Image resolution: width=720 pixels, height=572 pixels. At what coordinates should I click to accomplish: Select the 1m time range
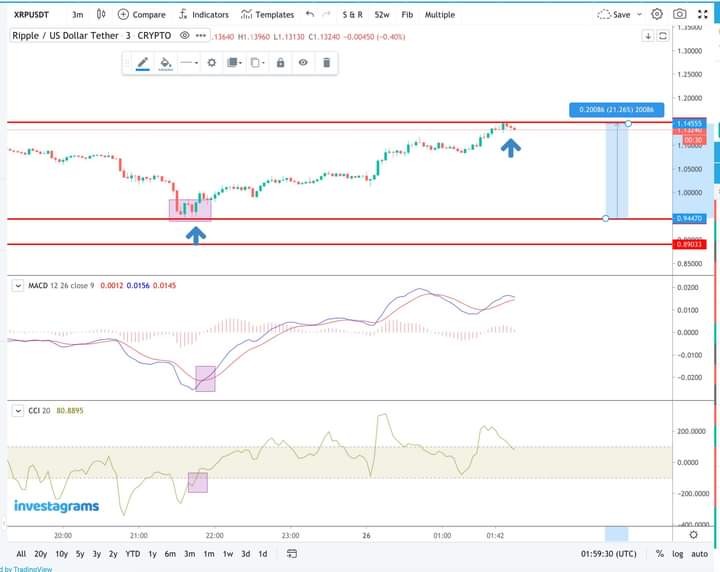tap(209, 554)
